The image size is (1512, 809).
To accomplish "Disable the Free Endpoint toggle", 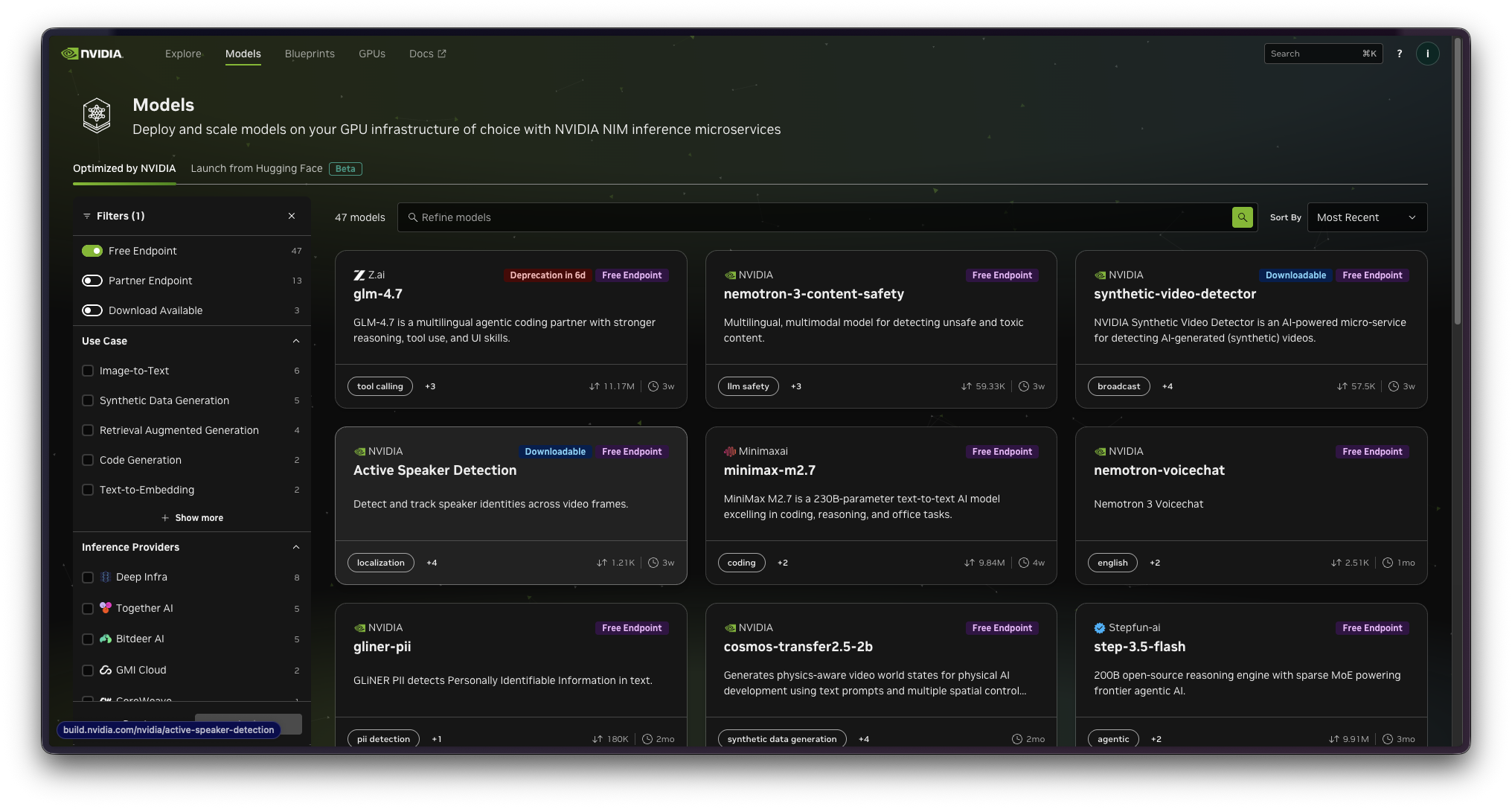I will [92, 251].
